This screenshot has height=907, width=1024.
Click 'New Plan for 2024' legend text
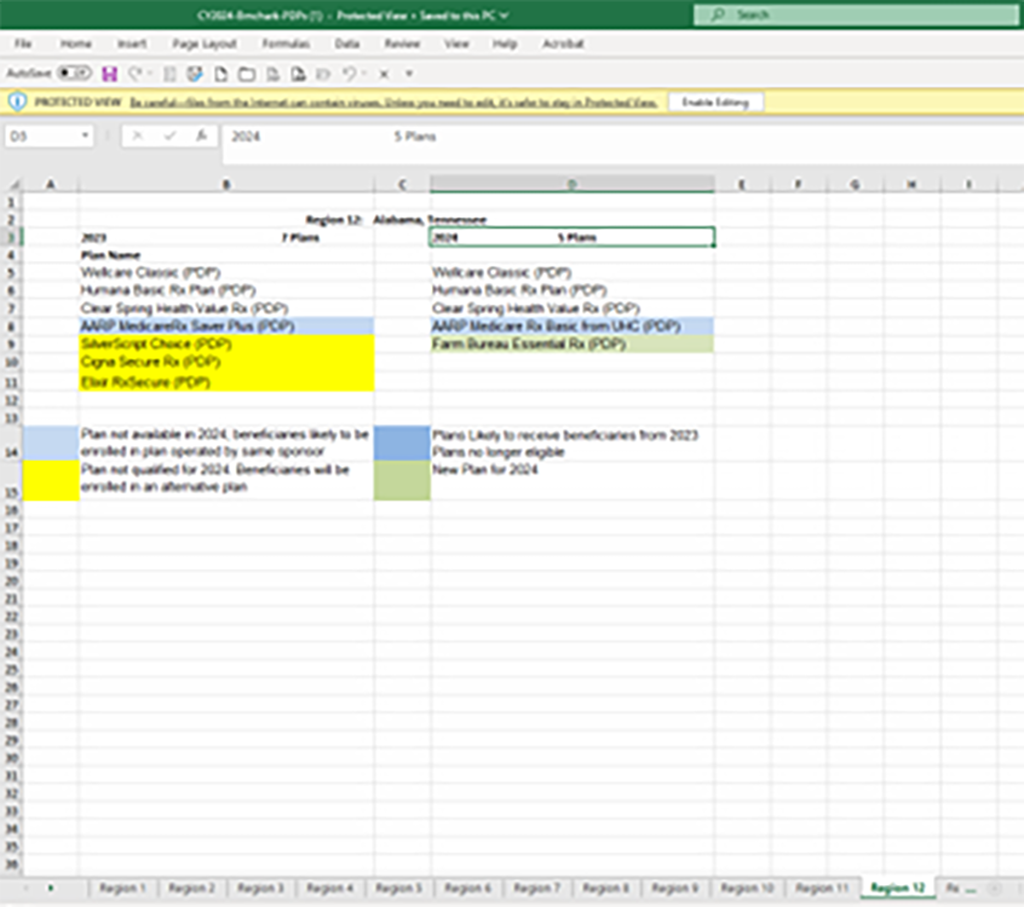point(485,469)
